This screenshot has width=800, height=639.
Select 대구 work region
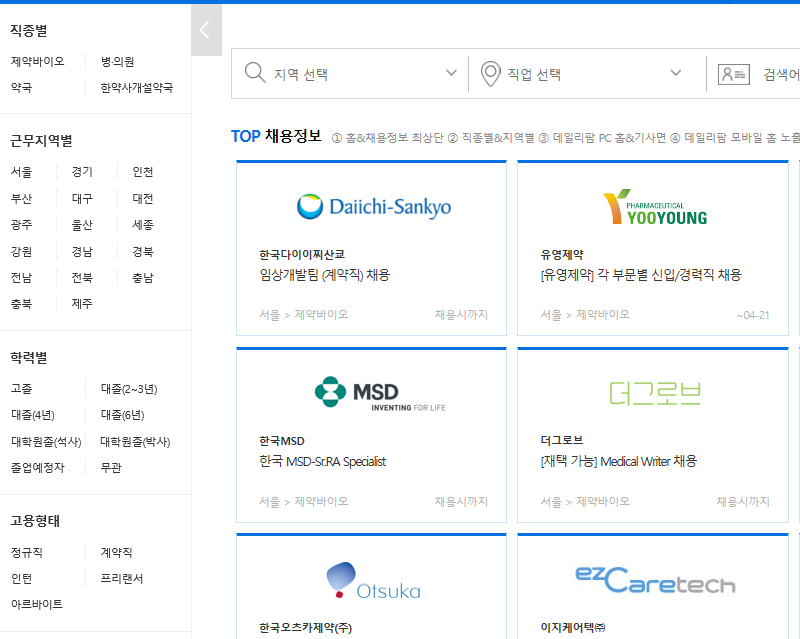82,199
